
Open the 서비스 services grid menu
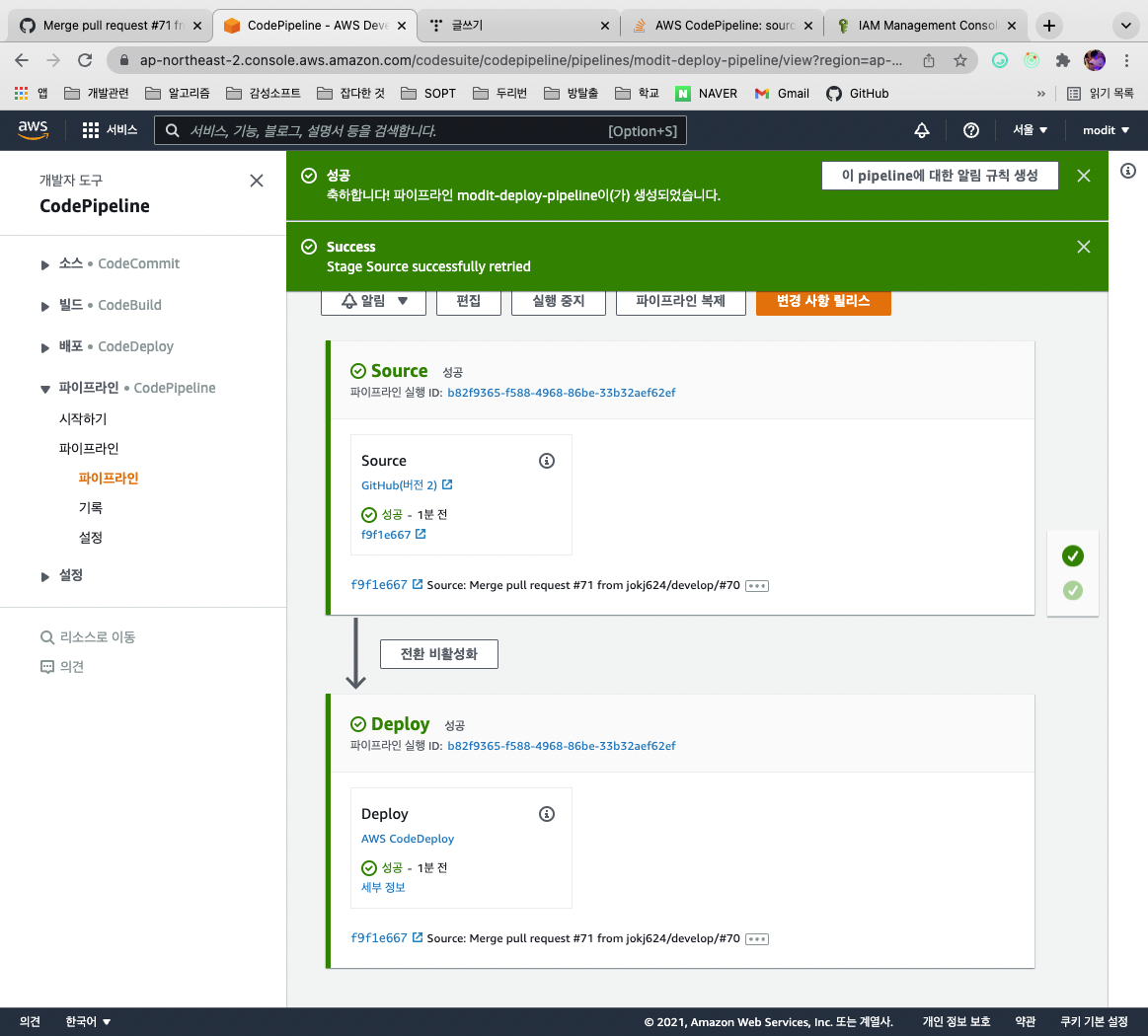pyautogui.click(x=110, y=130)
